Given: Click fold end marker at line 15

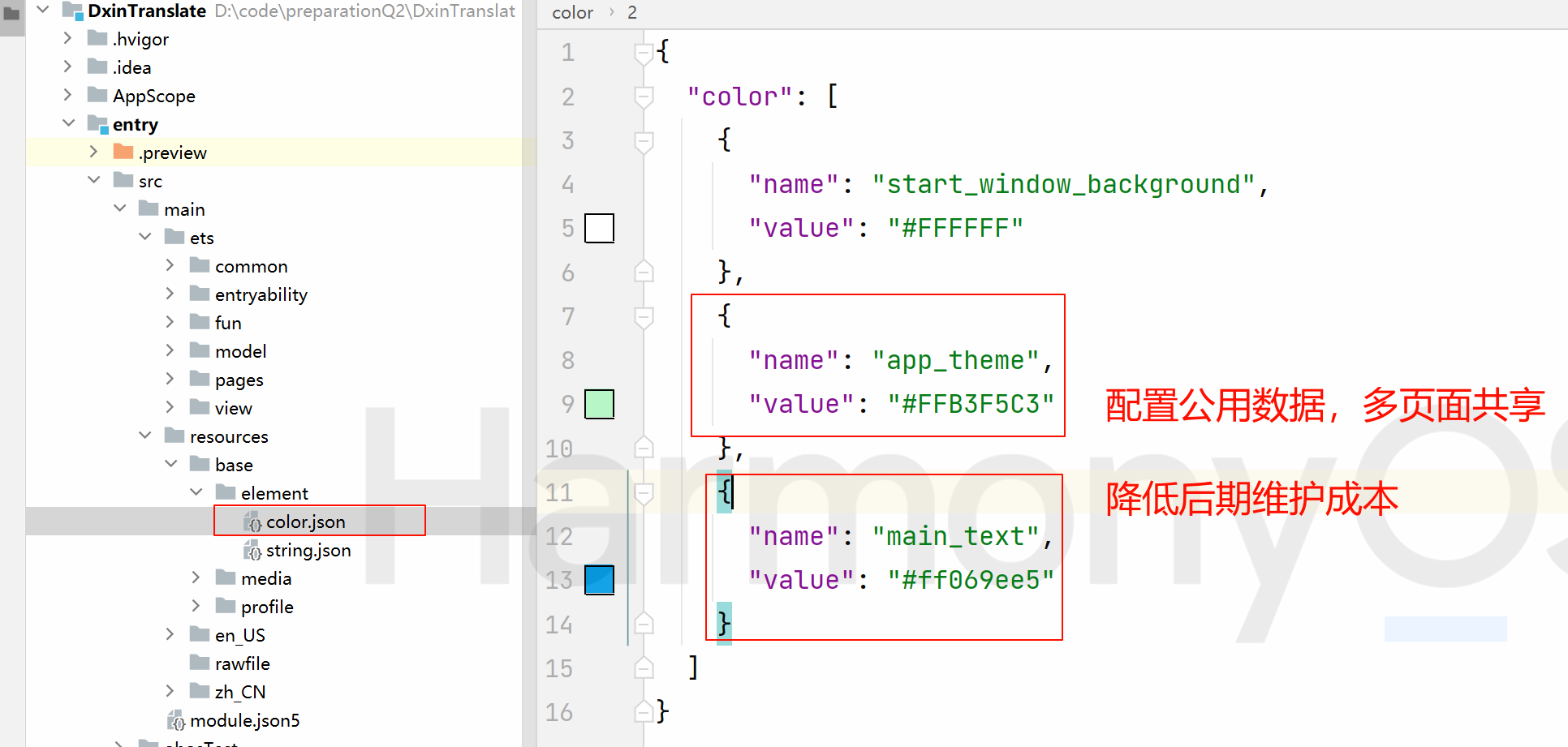Looking at the screenshot, I should 644,668.
